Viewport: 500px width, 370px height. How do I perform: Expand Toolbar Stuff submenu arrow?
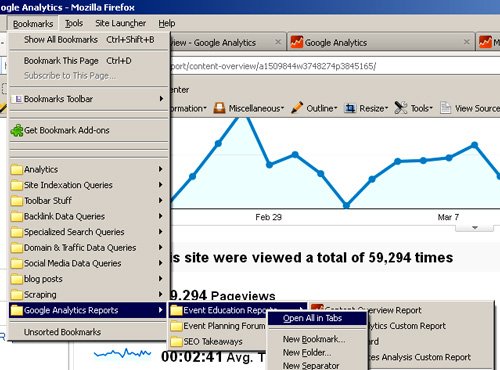coord(161,200)
